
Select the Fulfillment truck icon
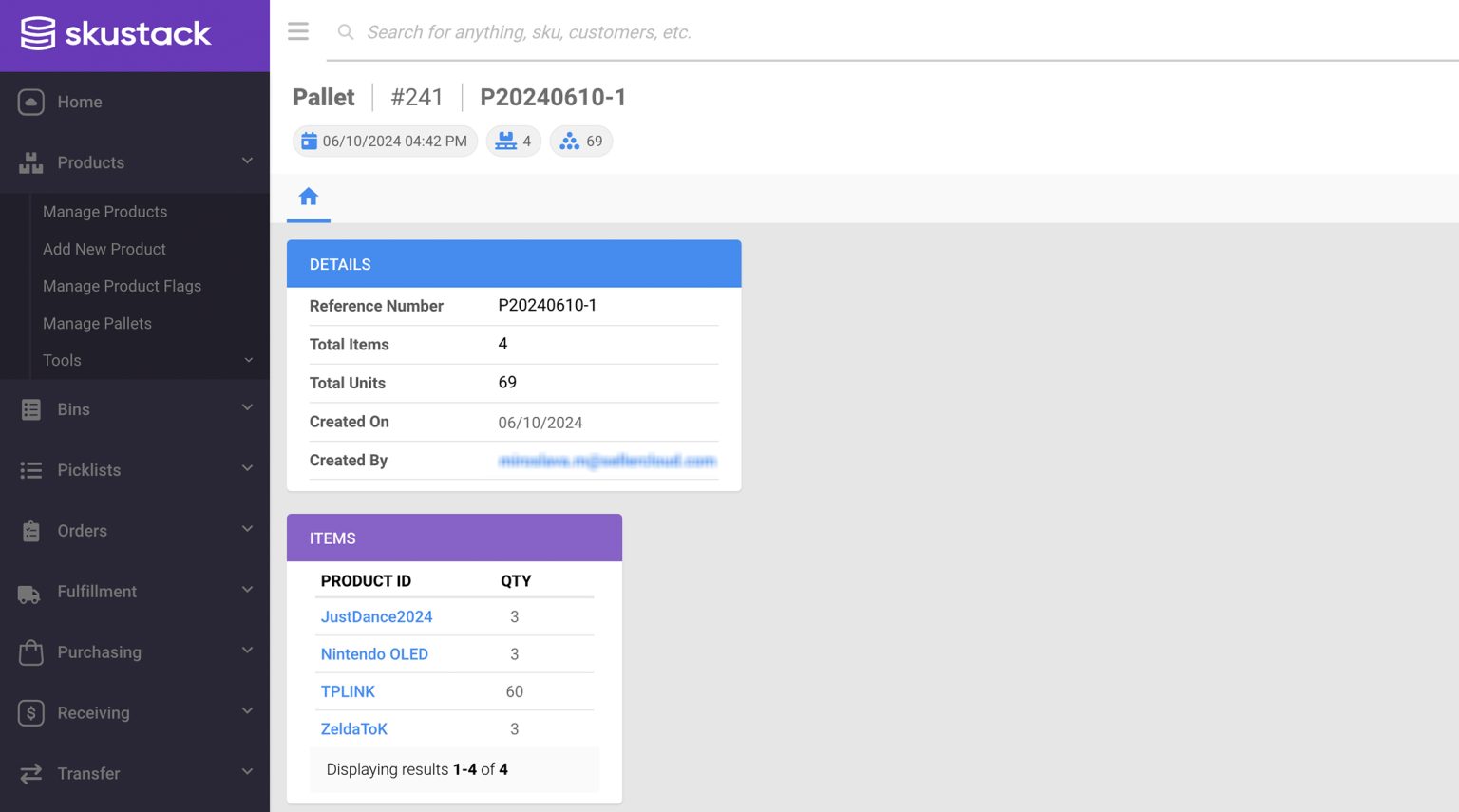tap(30, 591)
